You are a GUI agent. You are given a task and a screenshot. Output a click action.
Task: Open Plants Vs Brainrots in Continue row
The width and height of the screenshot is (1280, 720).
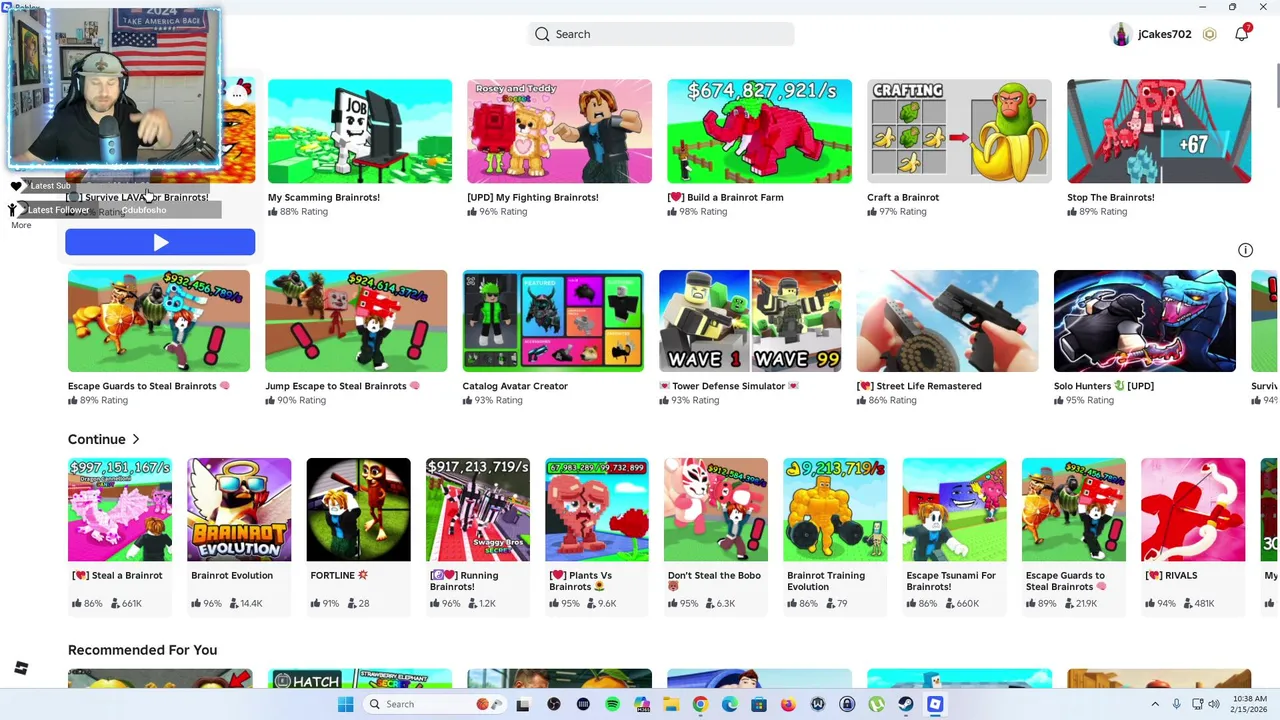[597, 510]
